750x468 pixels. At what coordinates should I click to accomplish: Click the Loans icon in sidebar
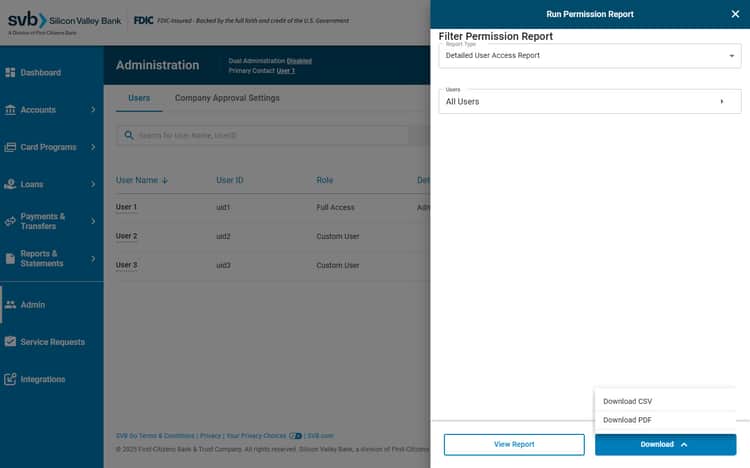[x=10, y=184]
